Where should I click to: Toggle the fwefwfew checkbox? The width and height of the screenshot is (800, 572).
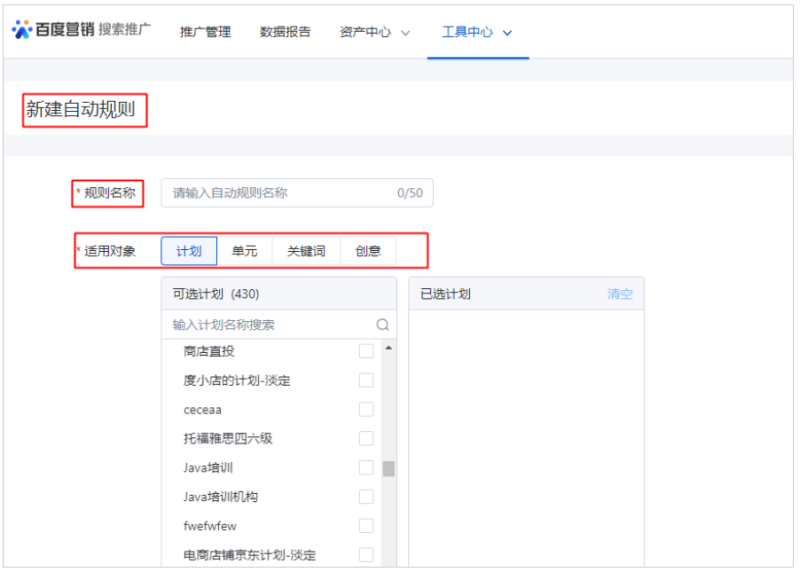point(366,525)
